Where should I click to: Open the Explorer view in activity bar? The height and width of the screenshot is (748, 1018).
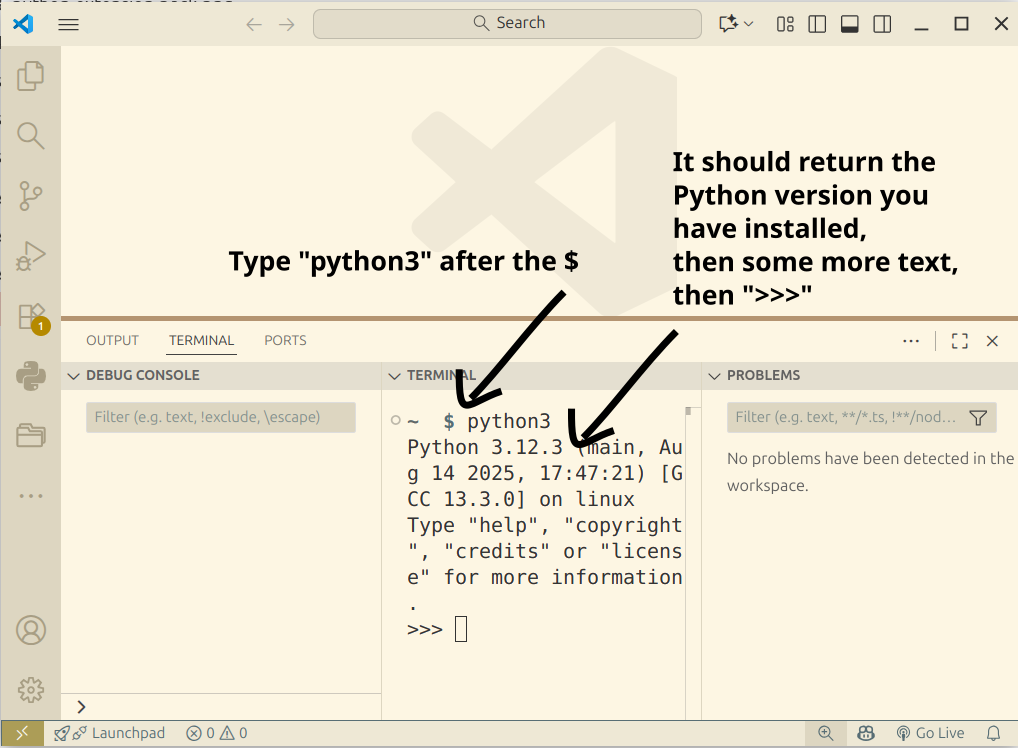click(31, 76)
